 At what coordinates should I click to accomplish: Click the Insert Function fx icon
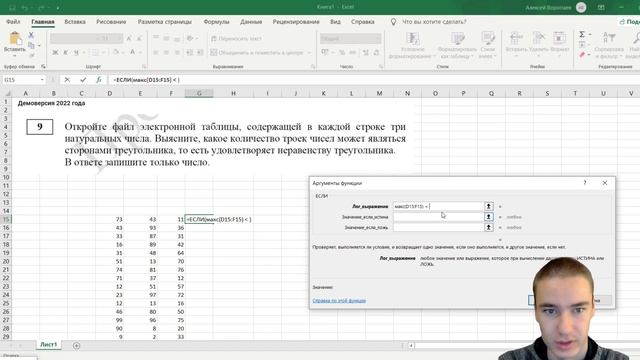(99, 80)
